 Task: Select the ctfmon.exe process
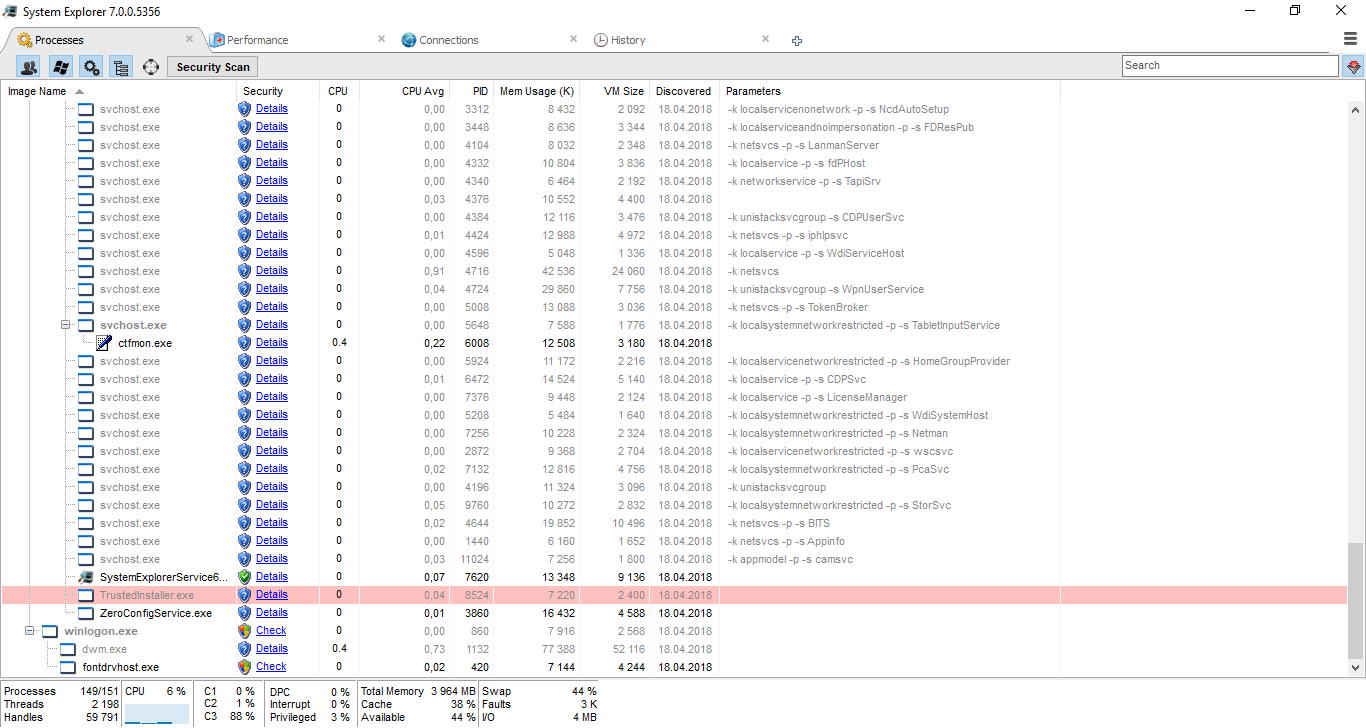(145, 343)
